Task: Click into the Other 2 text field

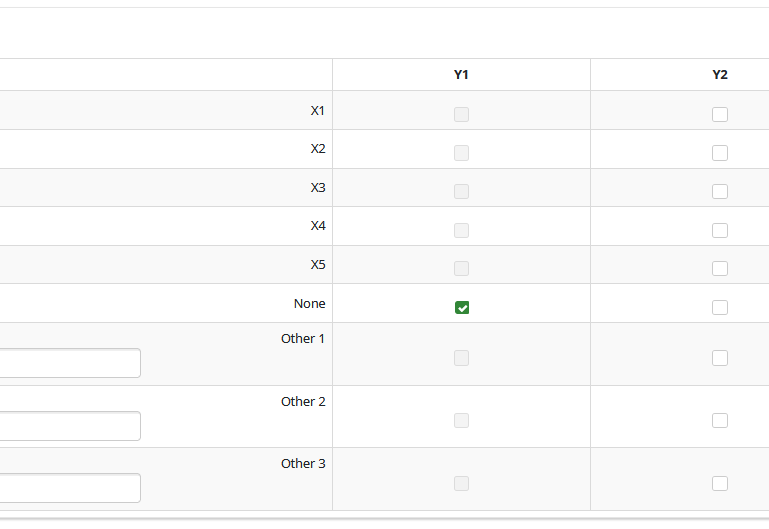Action: coord(68,426)
